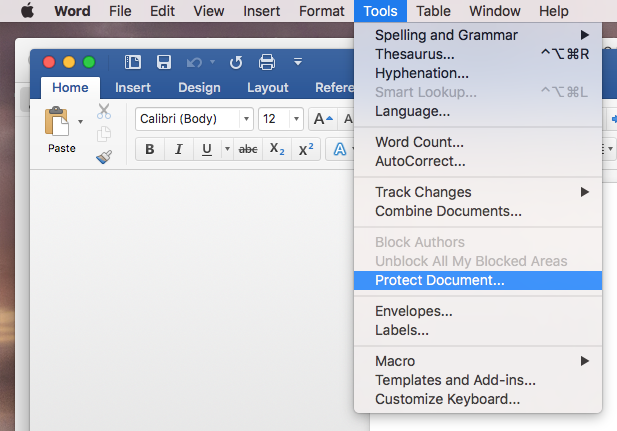617x431 pixels.
Task: Expand the Macro submenu
Action: [x=478, y=361]
